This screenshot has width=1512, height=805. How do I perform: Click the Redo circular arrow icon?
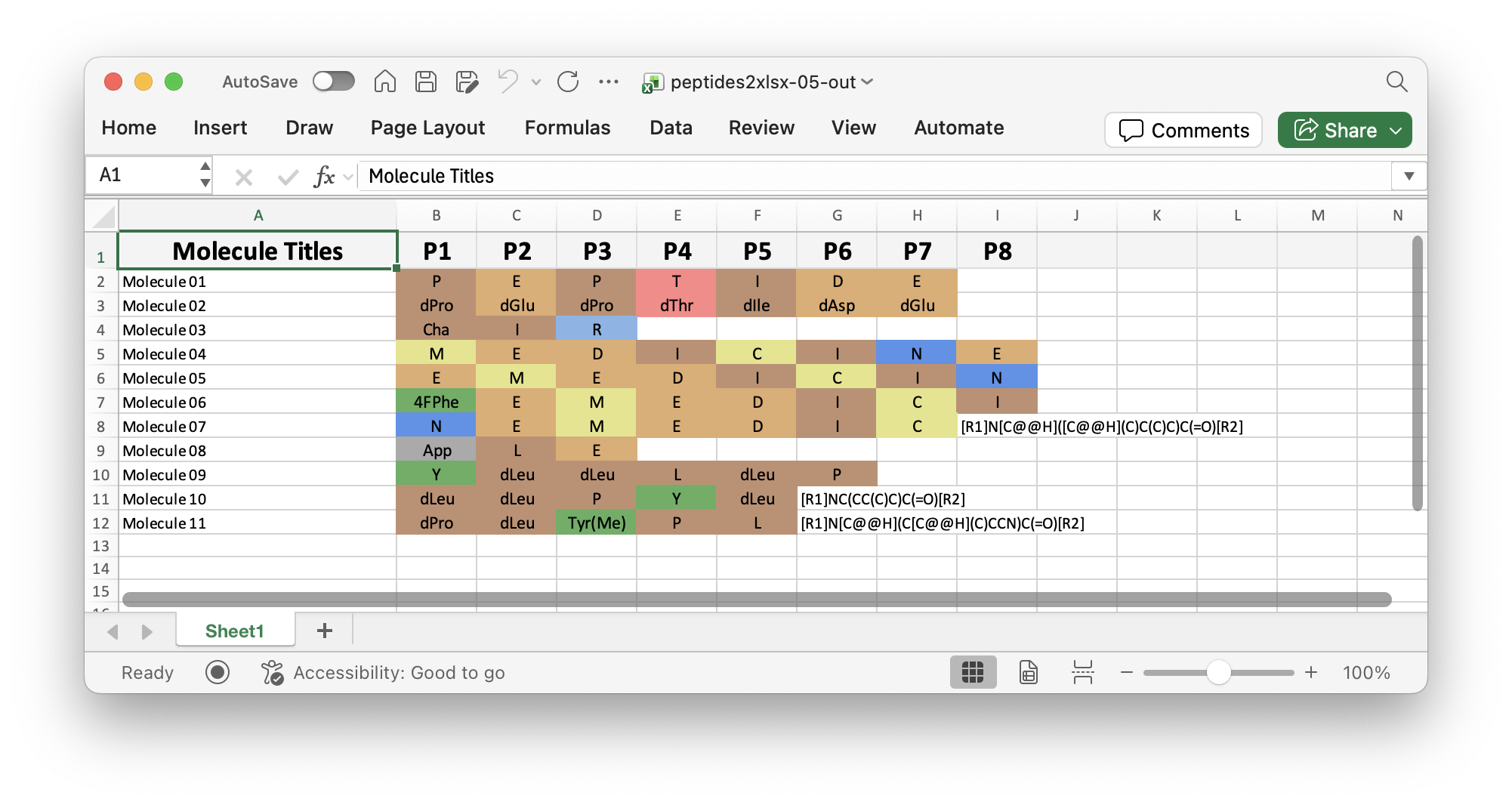[x=568, y=82]
